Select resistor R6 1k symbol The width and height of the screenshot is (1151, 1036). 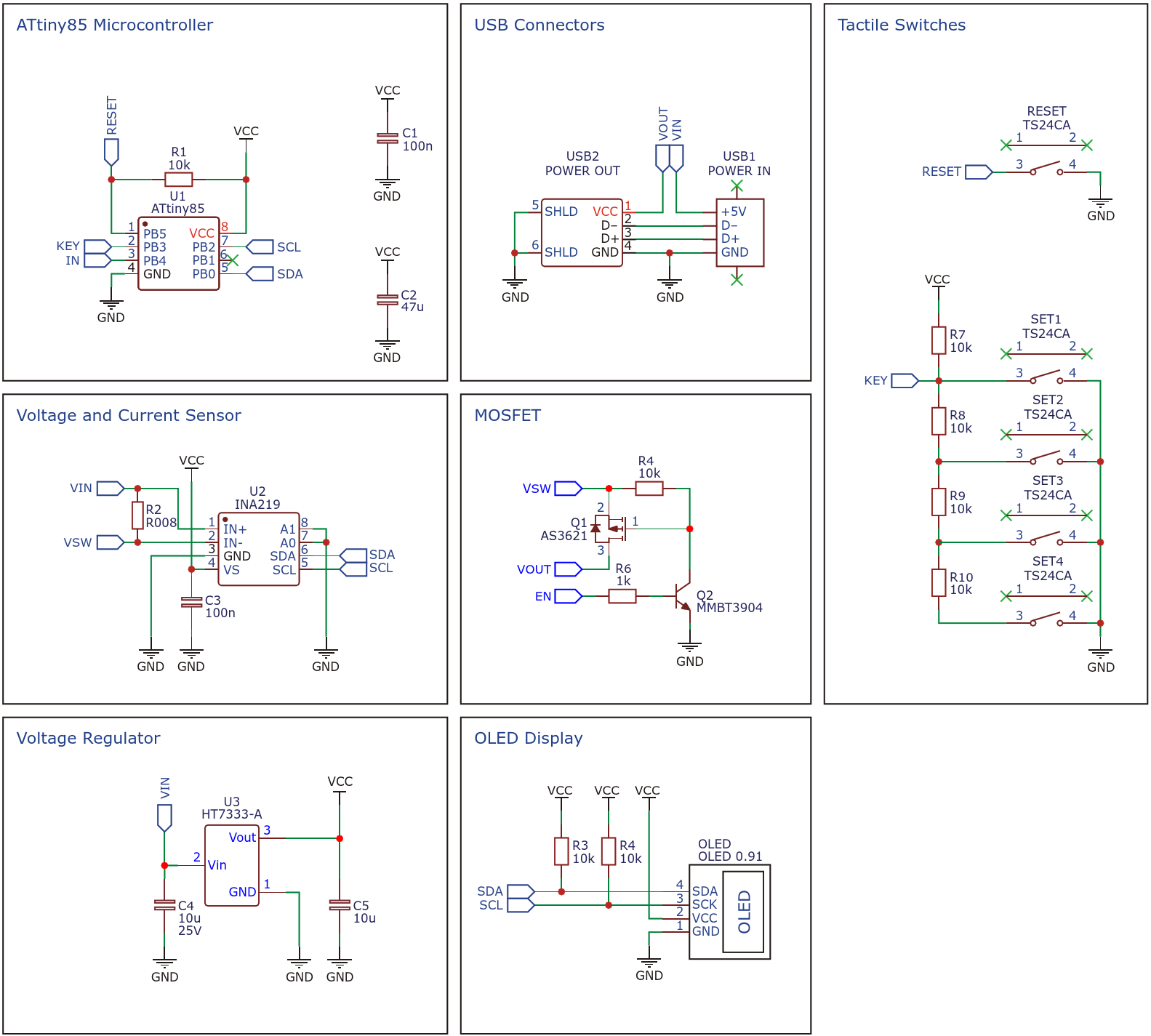coord(622,596)
